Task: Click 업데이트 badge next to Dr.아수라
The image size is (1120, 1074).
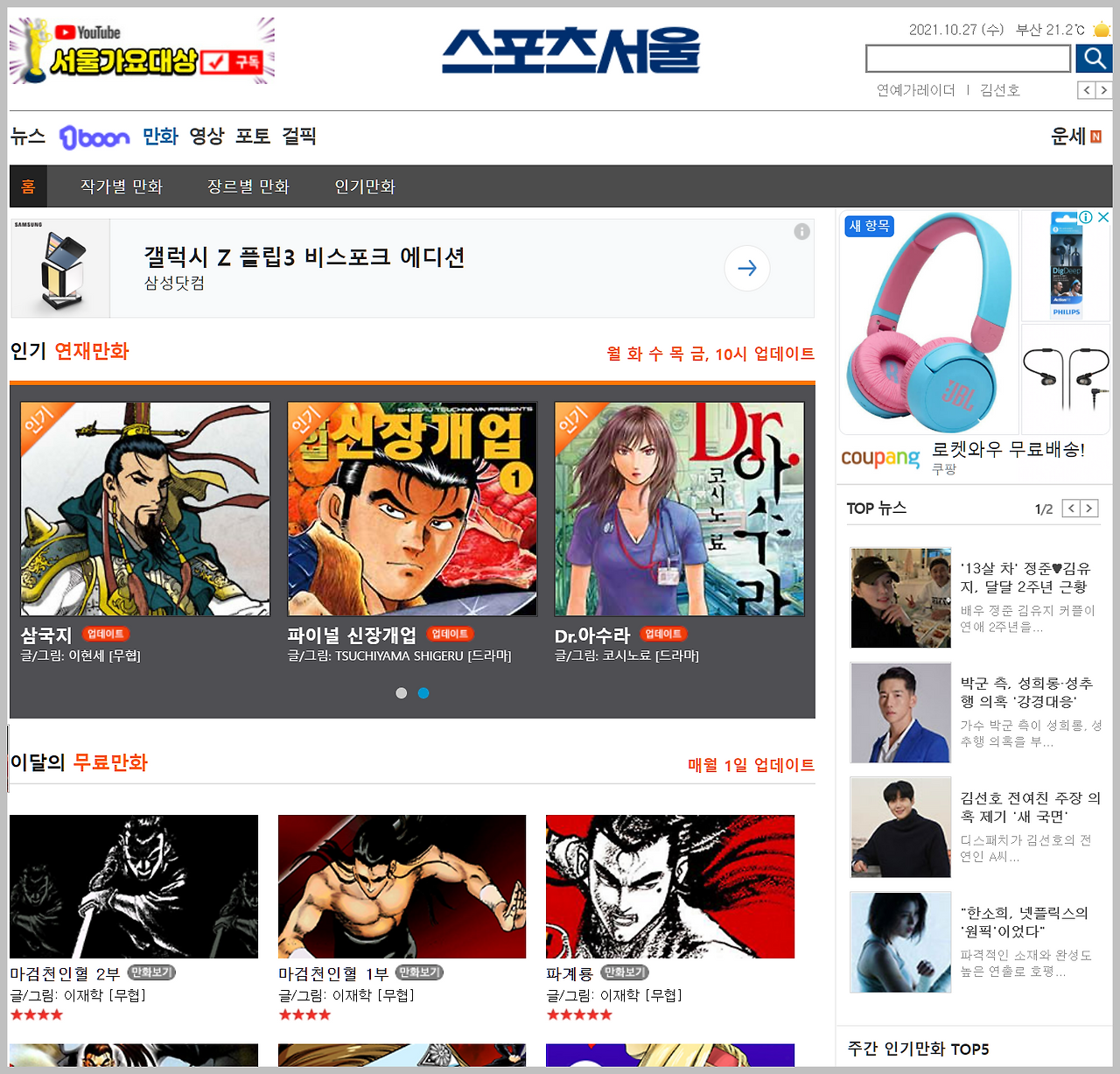Action: pos(664,634)
